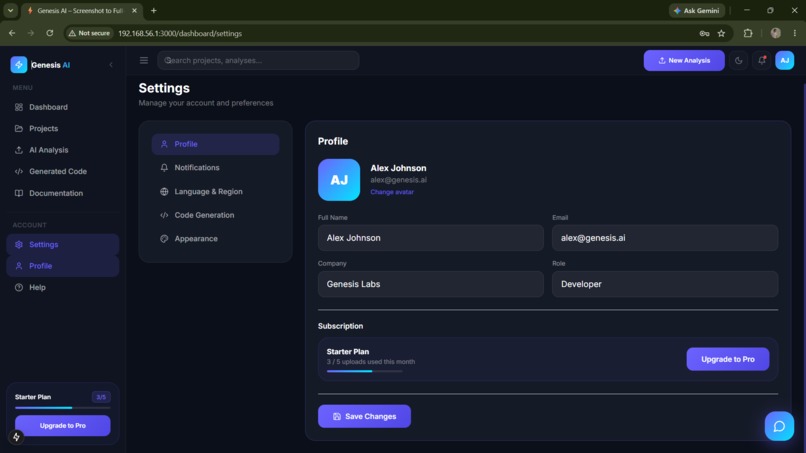This screenshot has height=453, width=806.
Task: Click the browser reload button
Action: pyautogui.click(x=50, y=33)
